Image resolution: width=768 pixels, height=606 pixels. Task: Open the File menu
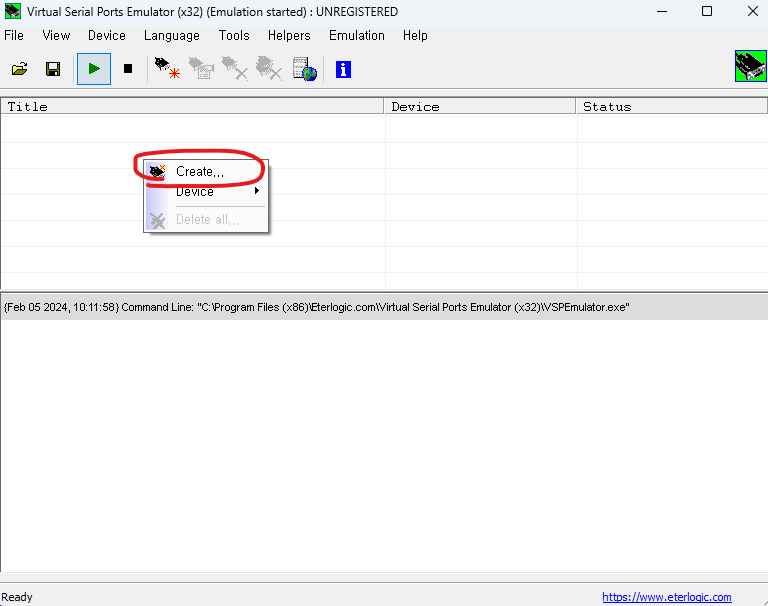14,35
